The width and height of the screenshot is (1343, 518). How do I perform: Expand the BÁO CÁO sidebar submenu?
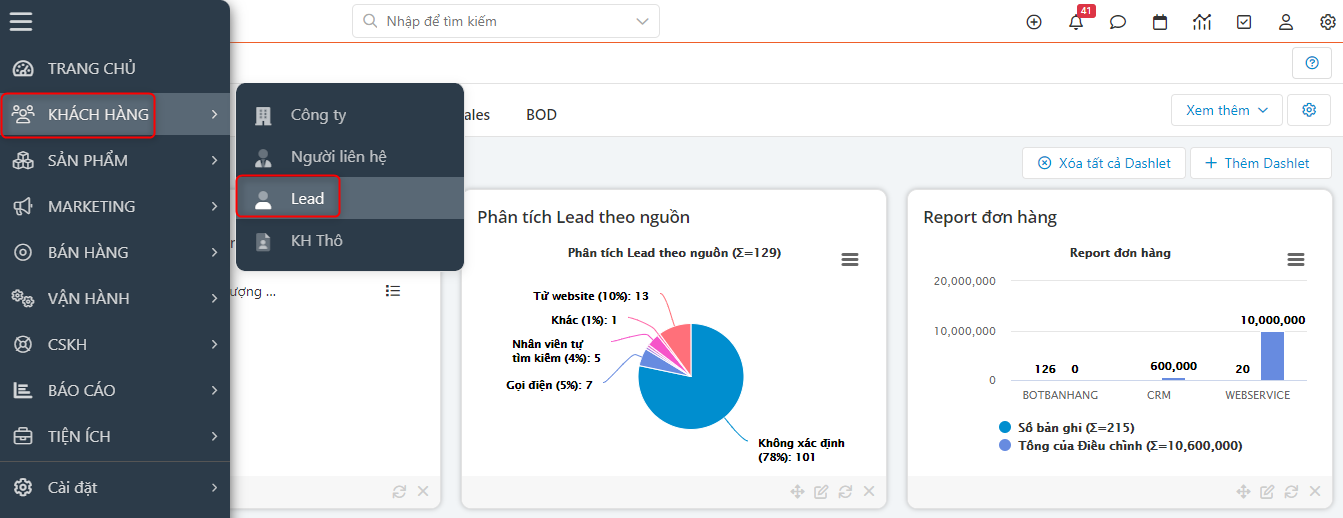[x=115, y=390]
